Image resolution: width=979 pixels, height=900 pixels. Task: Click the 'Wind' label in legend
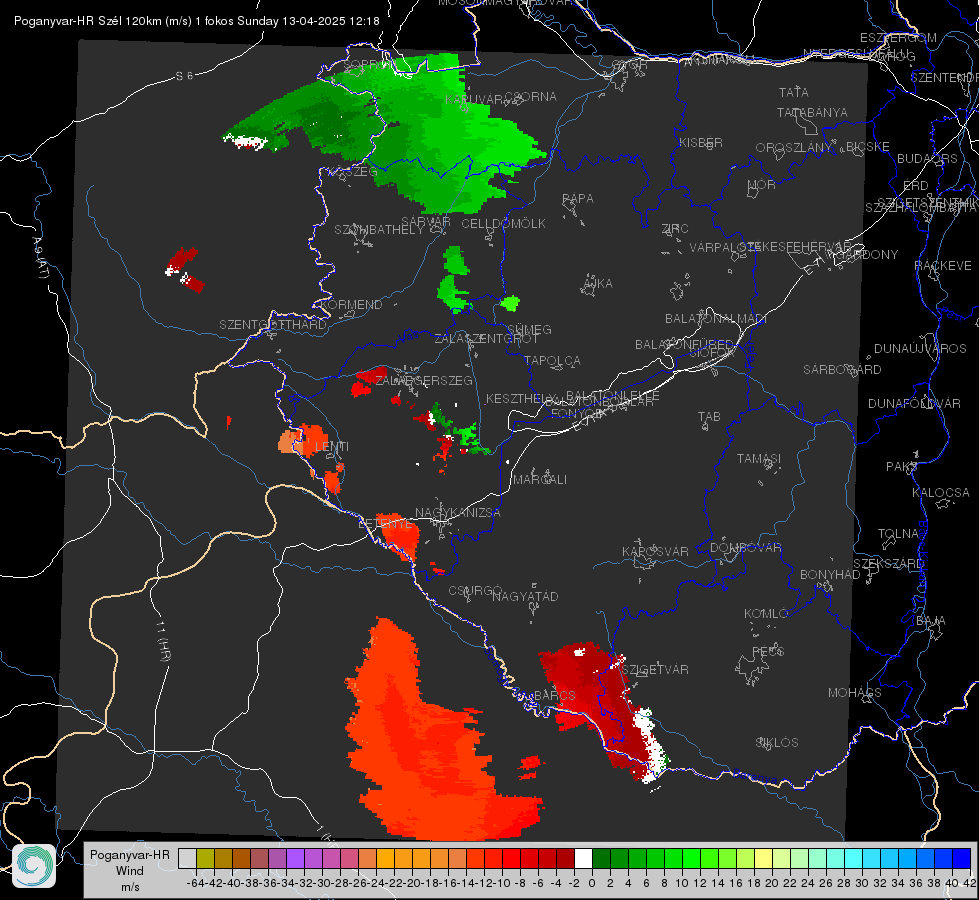pos(130,871)
